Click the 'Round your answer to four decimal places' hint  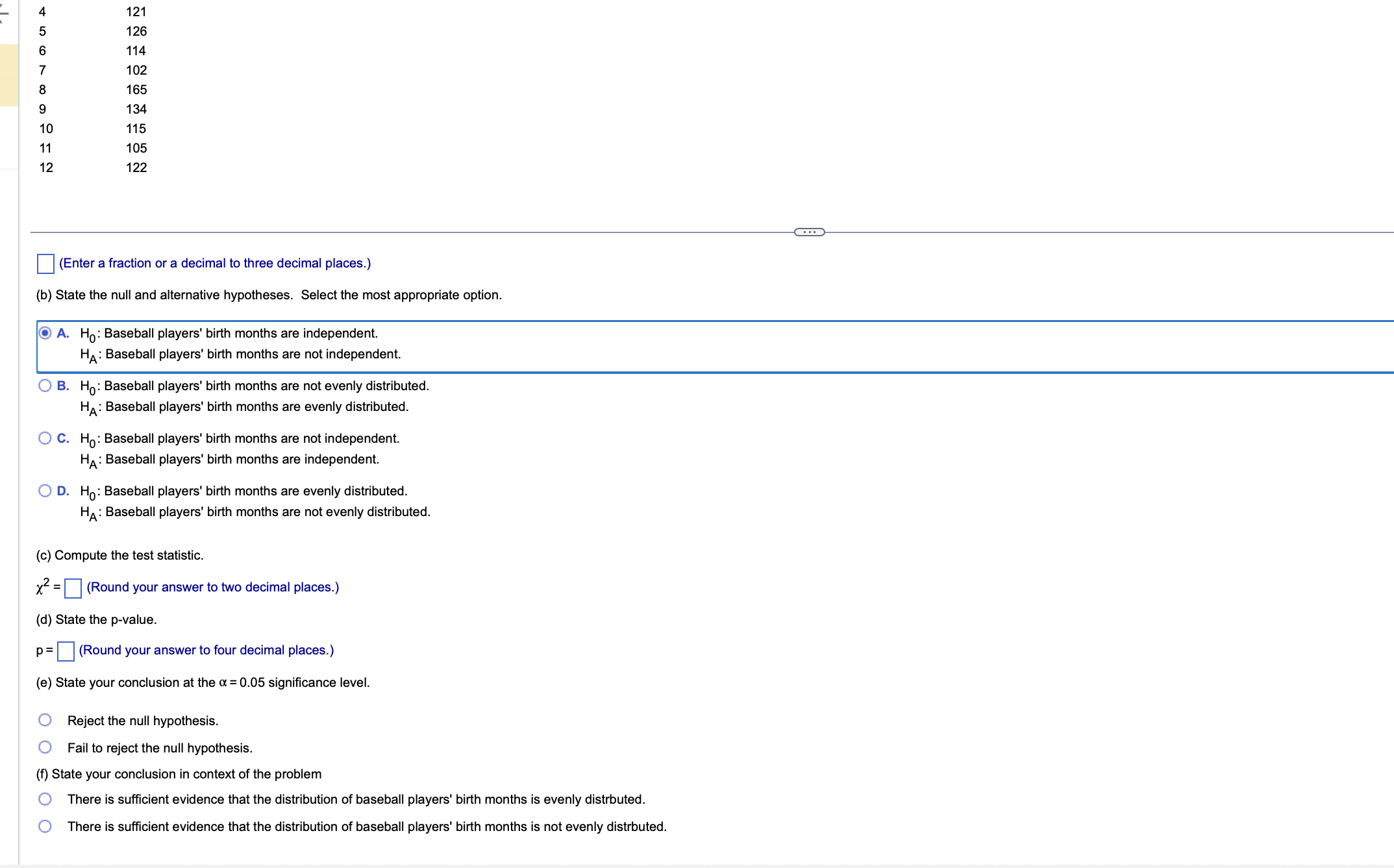pos(206,651)
